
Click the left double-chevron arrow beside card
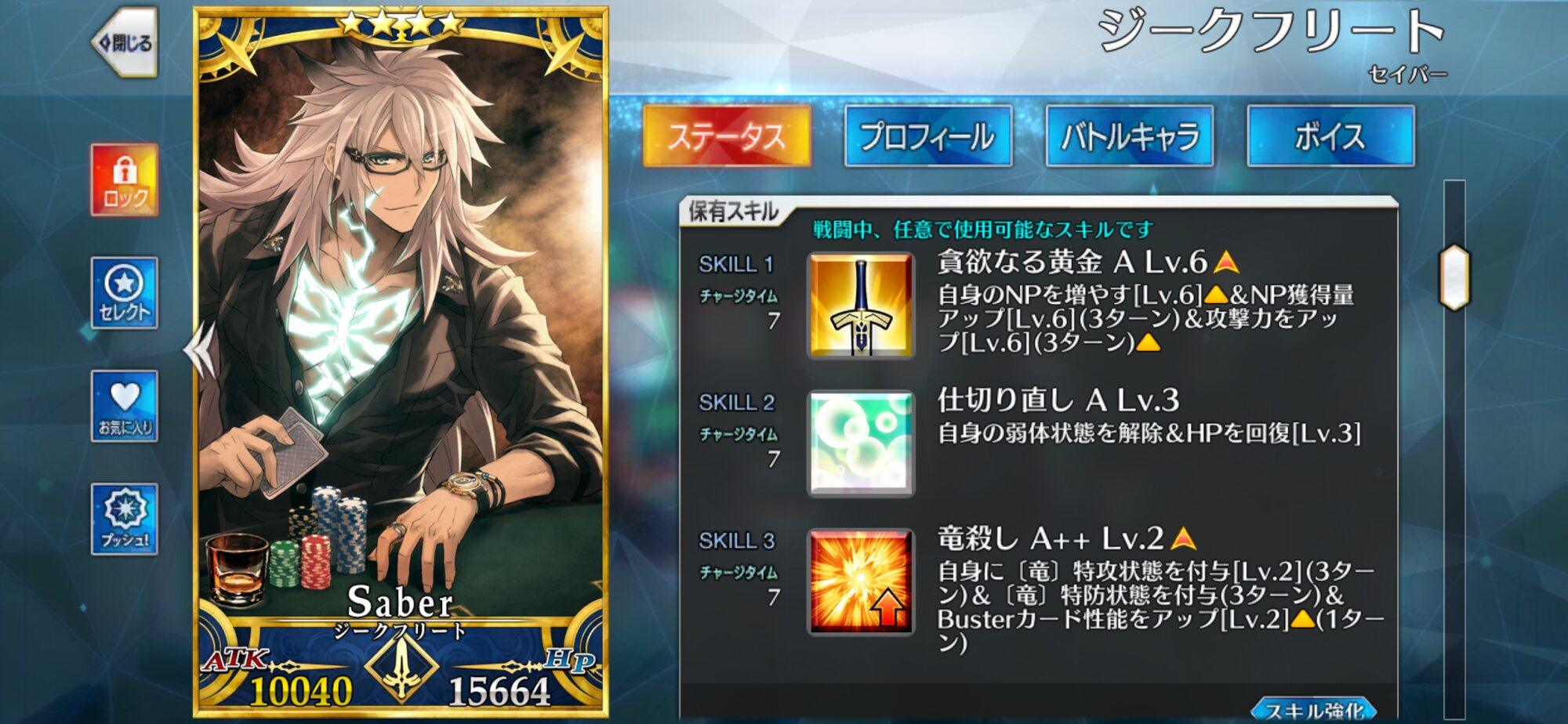tap(198, 349)
